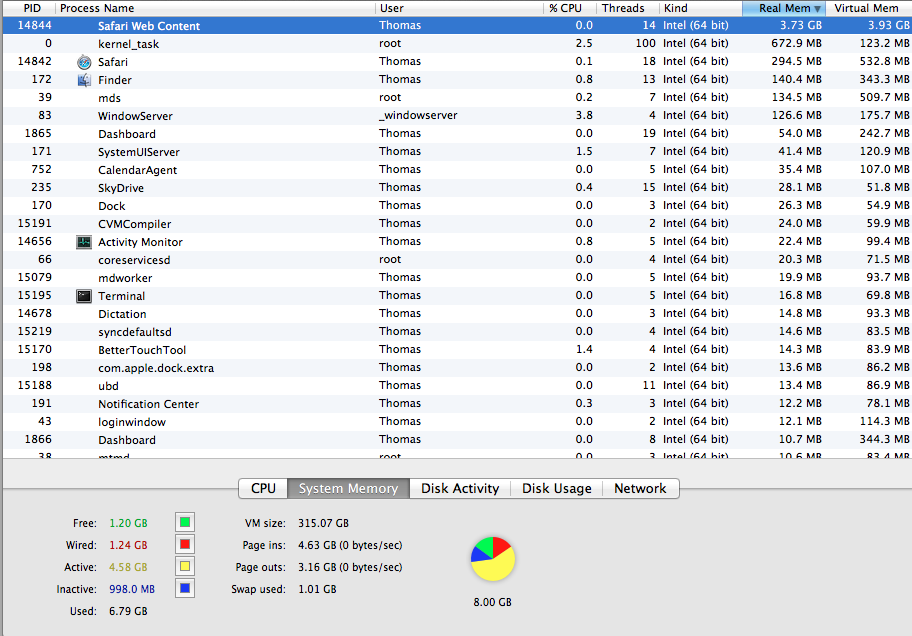Click the Finder face icon
Image resolution: width=912 pixels, height=636 pixels.
[84, 80]
